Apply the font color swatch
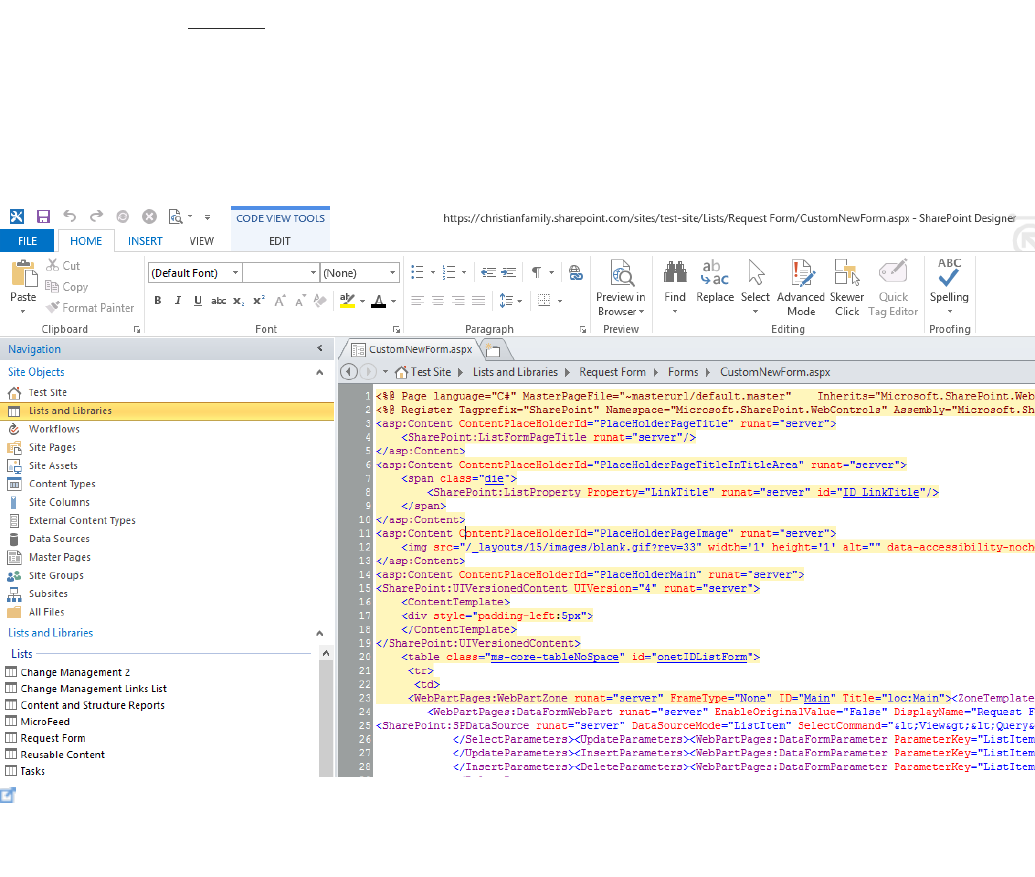The width and height of the screenshot is (1035, 877). tap(379, 301)
